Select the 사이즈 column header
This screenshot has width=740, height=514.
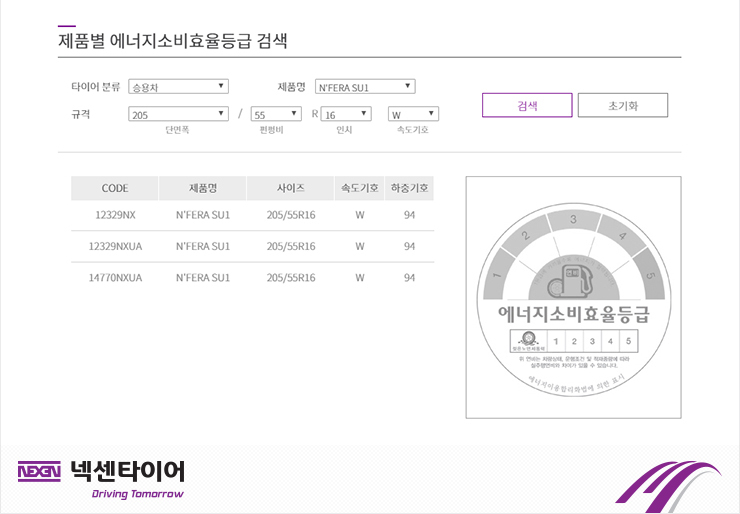coord(291,188)
